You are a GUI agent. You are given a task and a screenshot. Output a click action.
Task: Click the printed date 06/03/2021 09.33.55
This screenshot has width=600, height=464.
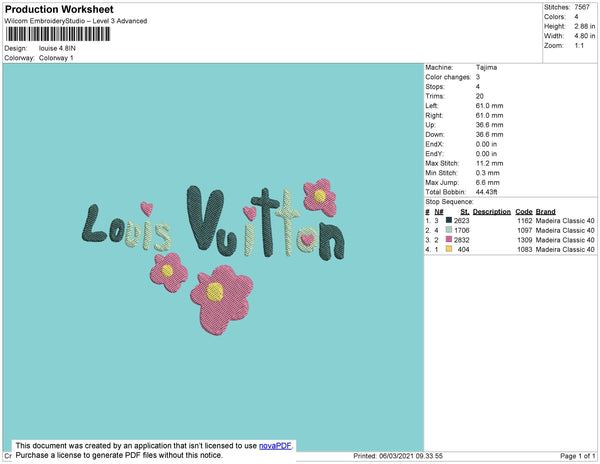[411, 456]
